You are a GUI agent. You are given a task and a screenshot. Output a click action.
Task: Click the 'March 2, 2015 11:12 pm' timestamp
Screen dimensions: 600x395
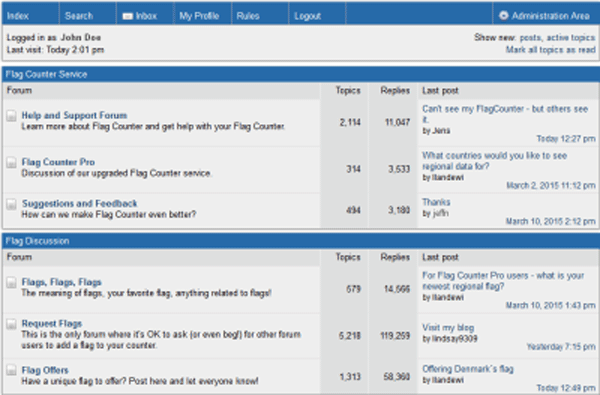pos(551,186)
